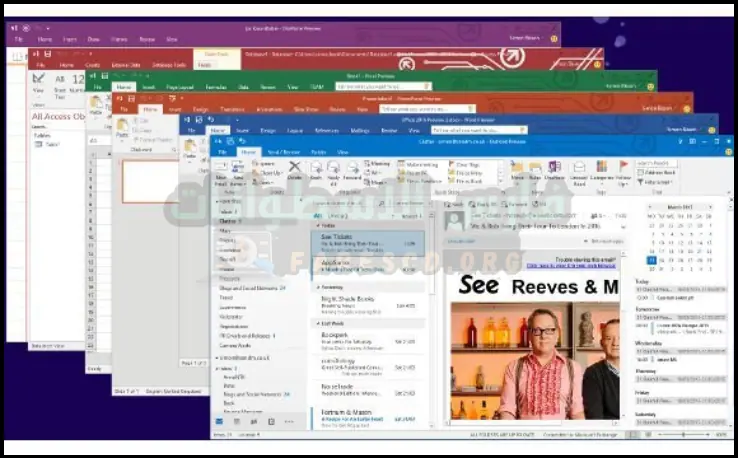Click Save icon in Access title bar
The width and height of the screenshot is (738, 458).
click(x=48, y=54)
